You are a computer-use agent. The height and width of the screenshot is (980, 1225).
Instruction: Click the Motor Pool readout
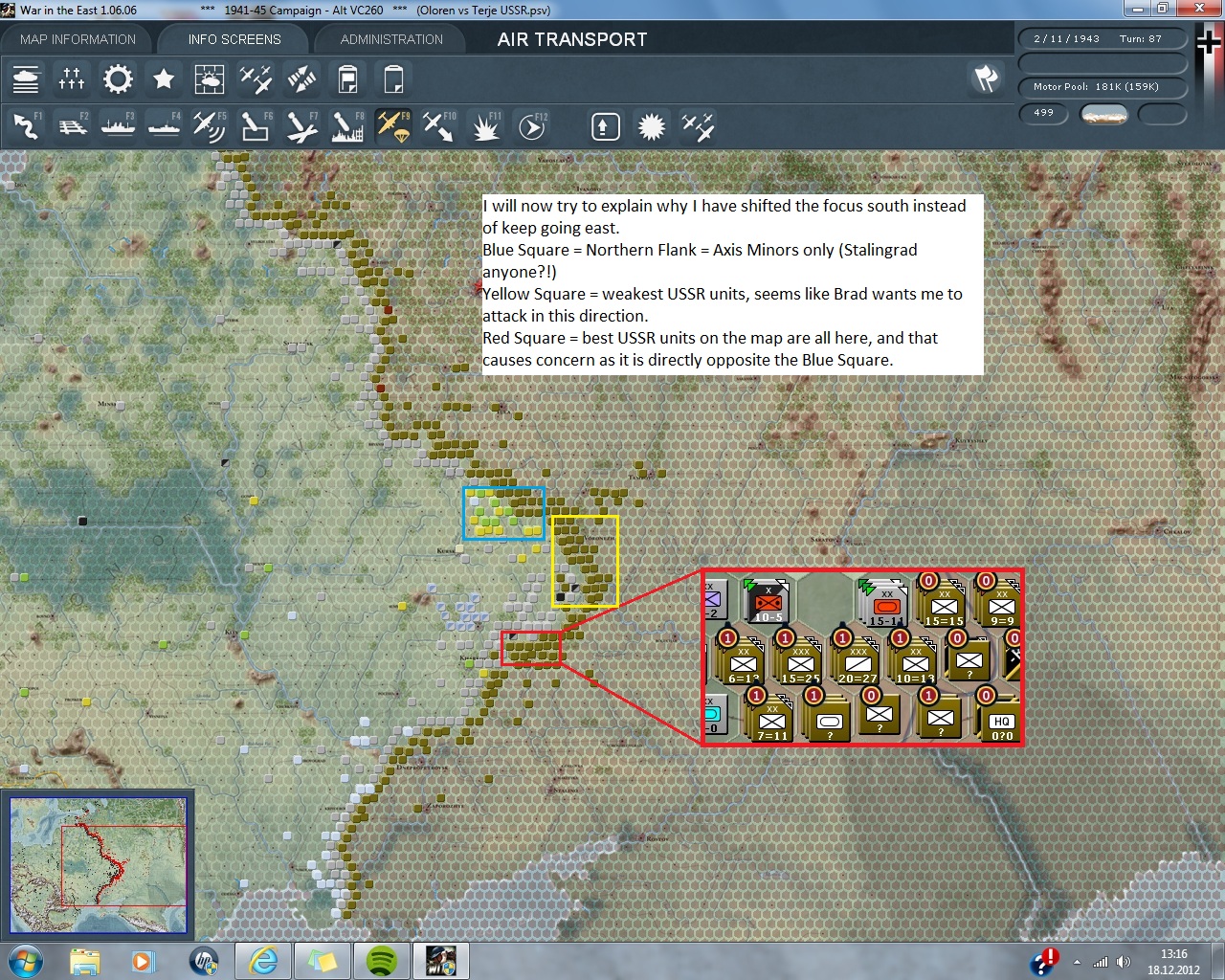(1102, 87)
